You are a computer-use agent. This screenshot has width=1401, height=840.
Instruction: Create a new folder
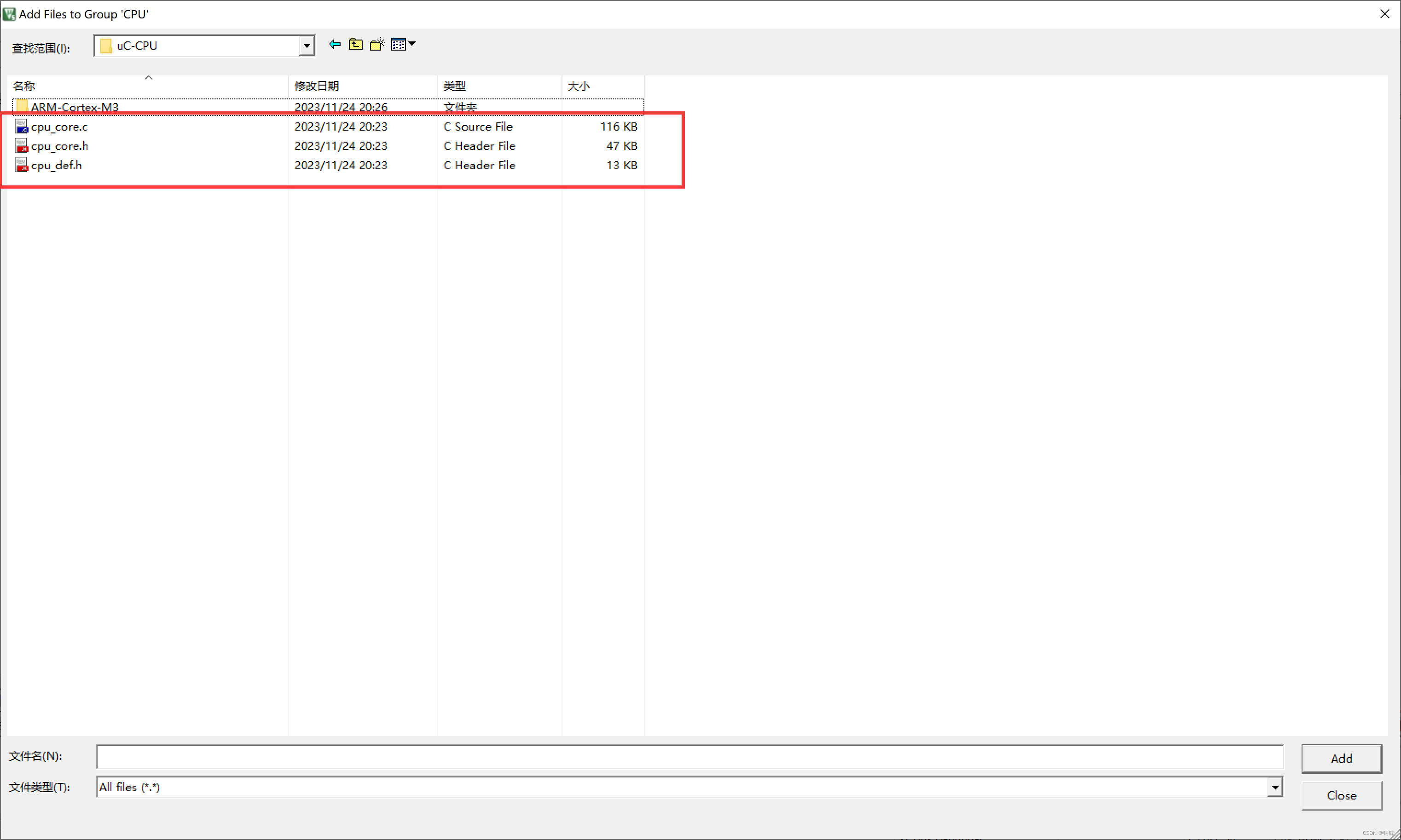coord(377,44)
